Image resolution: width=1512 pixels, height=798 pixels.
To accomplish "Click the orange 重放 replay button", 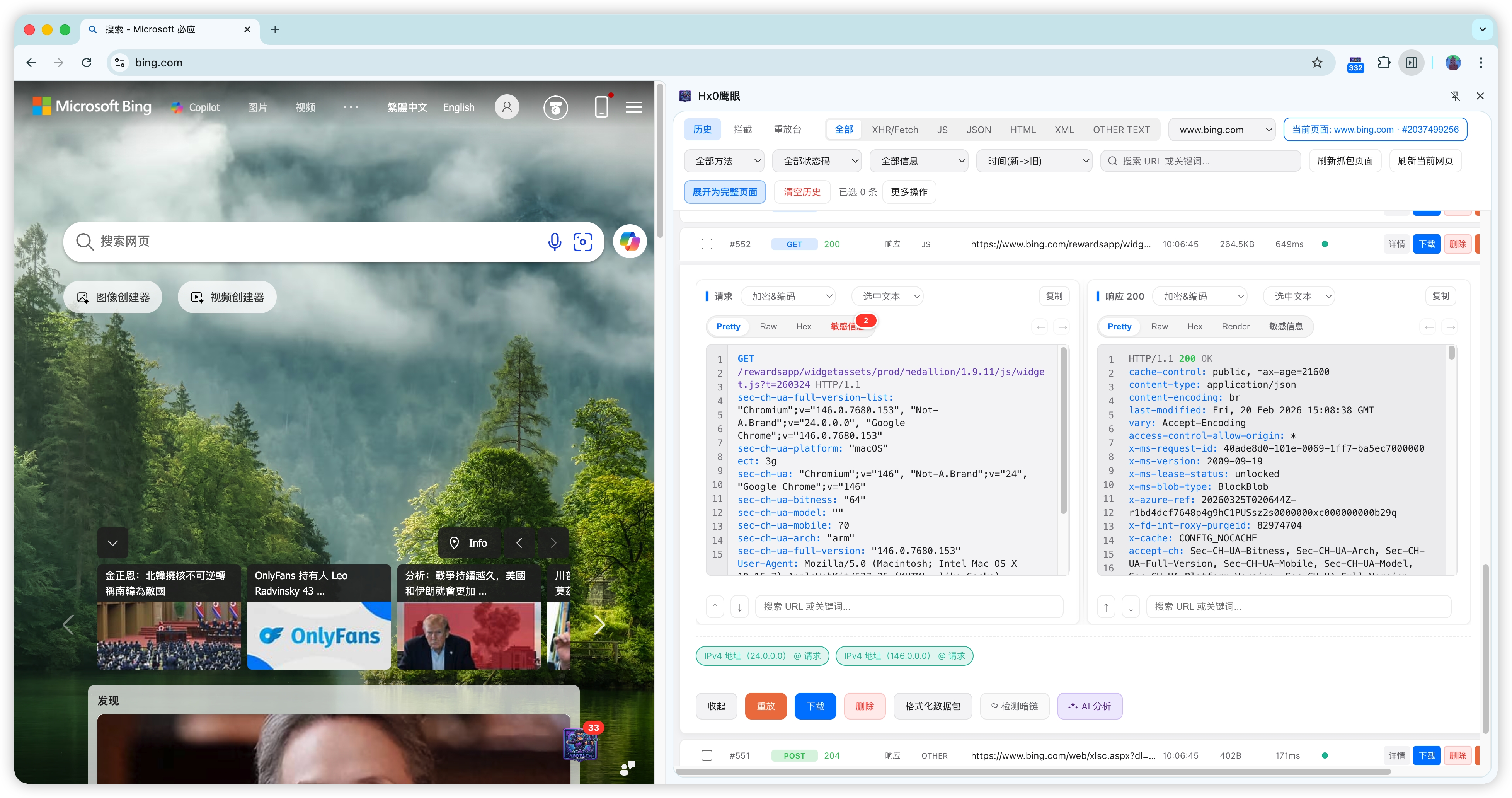I will tap(765, 706).
